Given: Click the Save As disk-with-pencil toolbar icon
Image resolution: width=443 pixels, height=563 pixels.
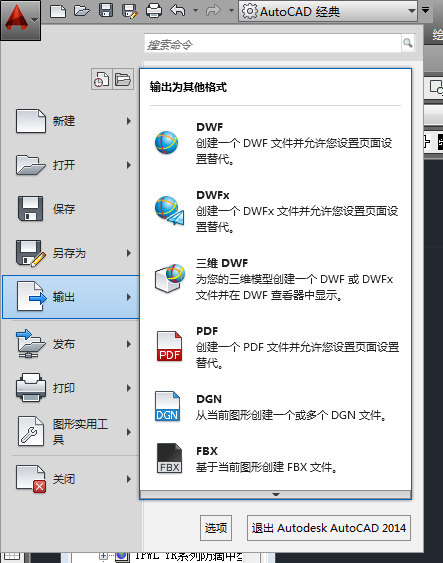Looking at the screenshot, I should pos(130,11).
